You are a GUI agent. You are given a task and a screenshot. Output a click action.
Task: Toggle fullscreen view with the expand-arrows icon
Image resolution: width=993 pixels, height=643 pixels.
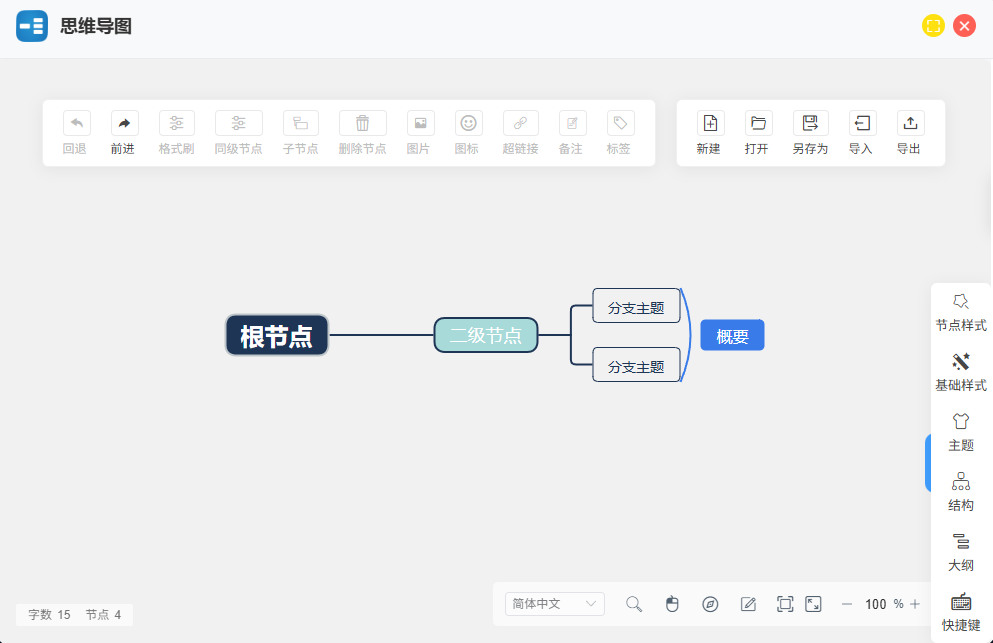coord(813,604)
